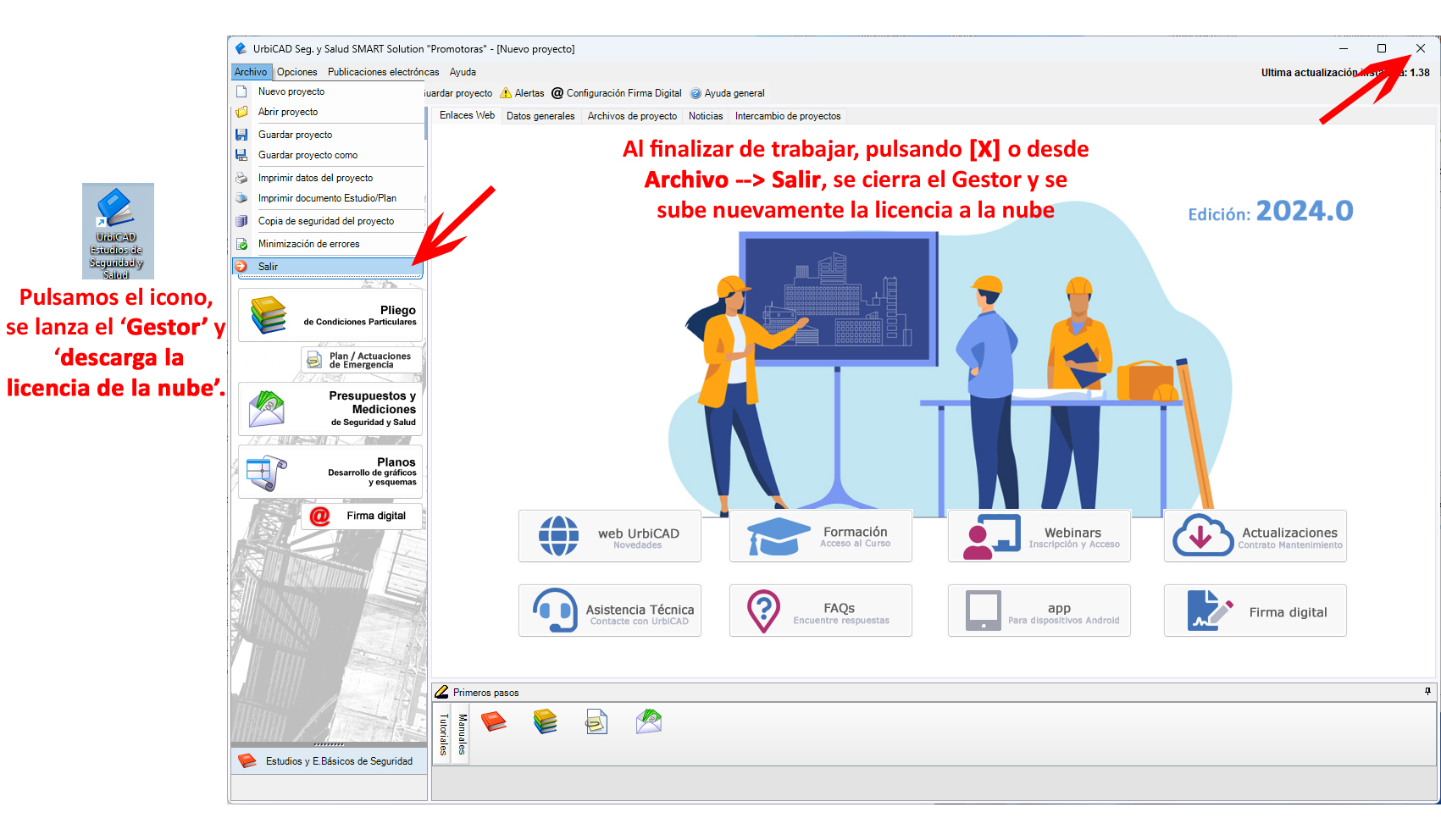This screenshot has height=840, width=1441.
Task: Click the printer icon for Imprimir datos
Action: click(x=241, y=178)
